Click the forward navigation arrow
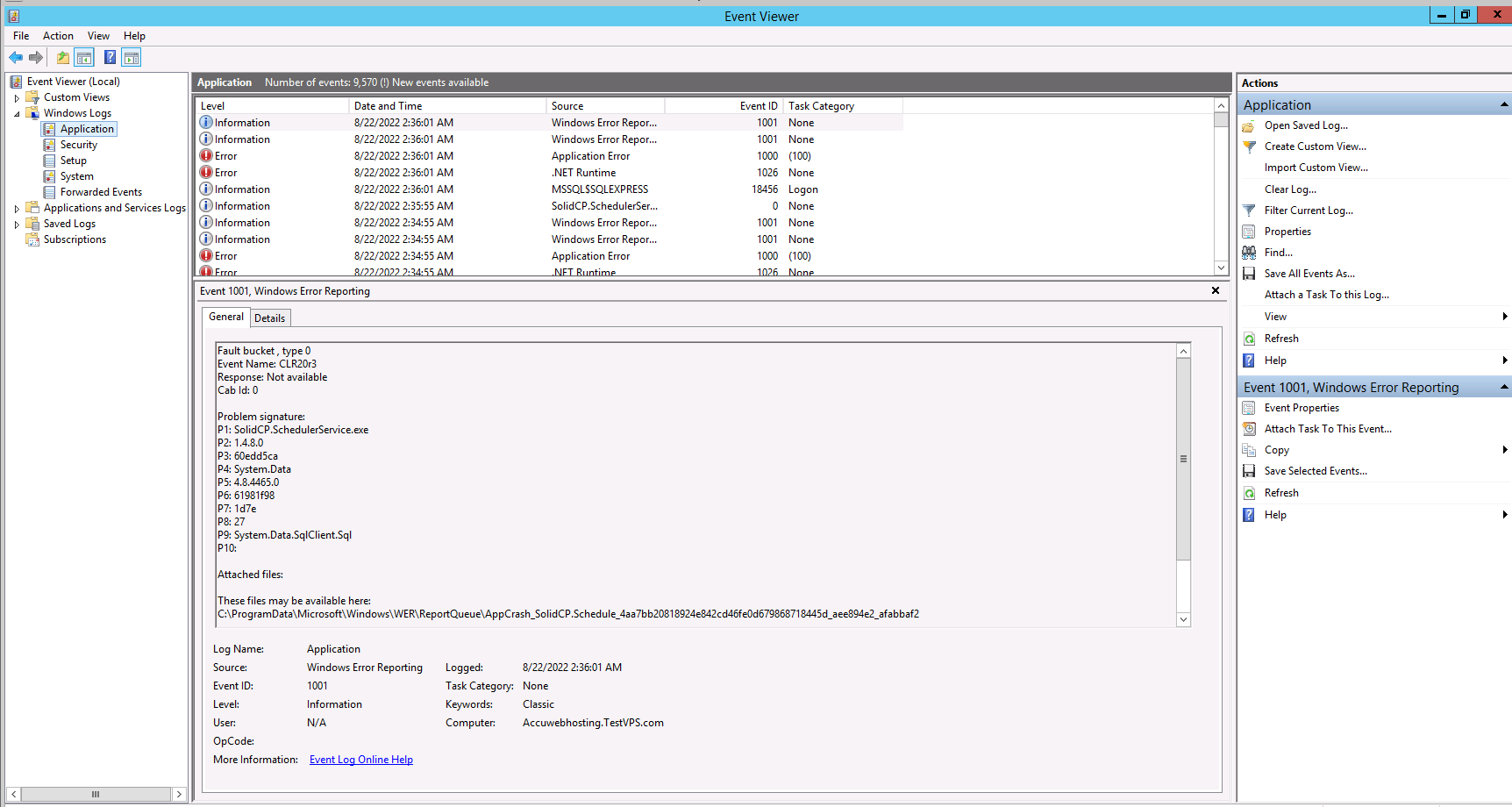 coord(36,57)
